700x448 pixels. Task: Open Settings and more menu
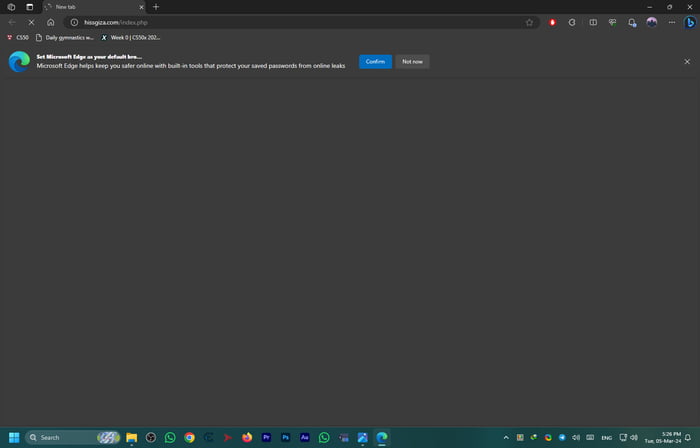[x=670, y=22]
